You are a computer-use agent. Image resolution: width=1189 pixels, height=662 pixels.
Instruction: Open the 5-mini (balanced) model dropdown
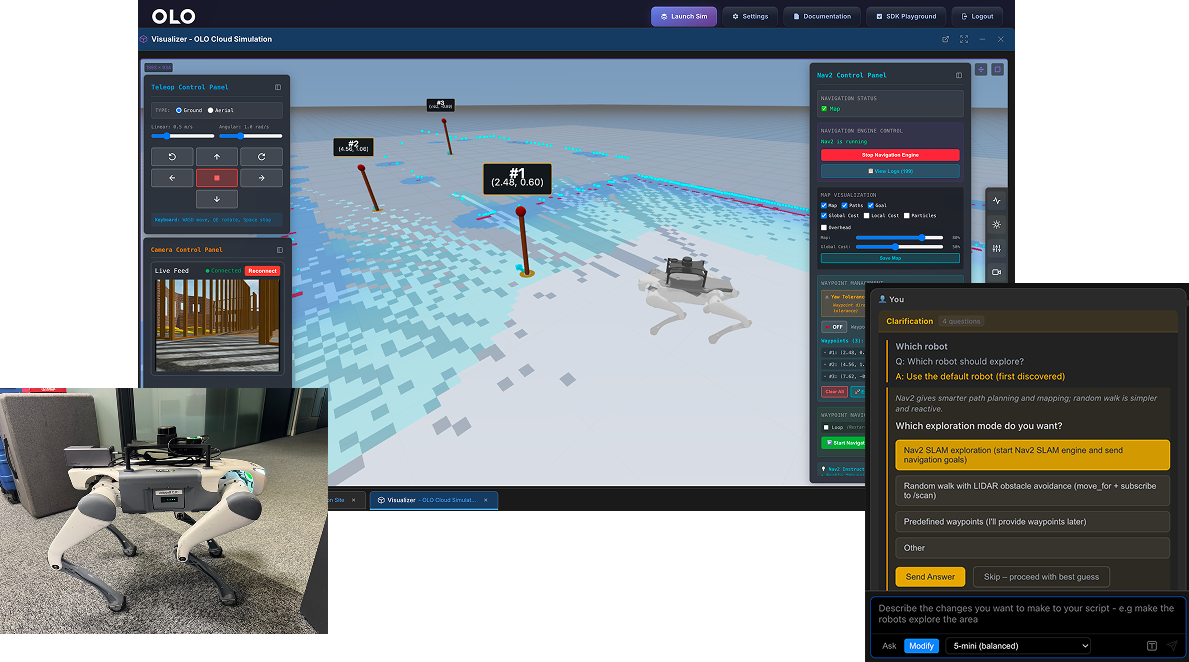(x=1017, y=646)
